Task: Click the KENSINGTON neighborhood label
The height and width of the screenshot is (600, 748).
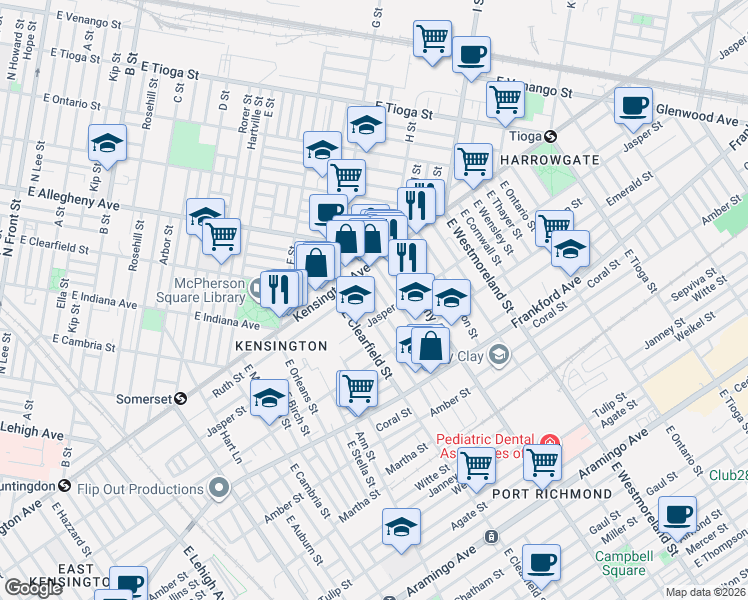Action: coord(281,346)
